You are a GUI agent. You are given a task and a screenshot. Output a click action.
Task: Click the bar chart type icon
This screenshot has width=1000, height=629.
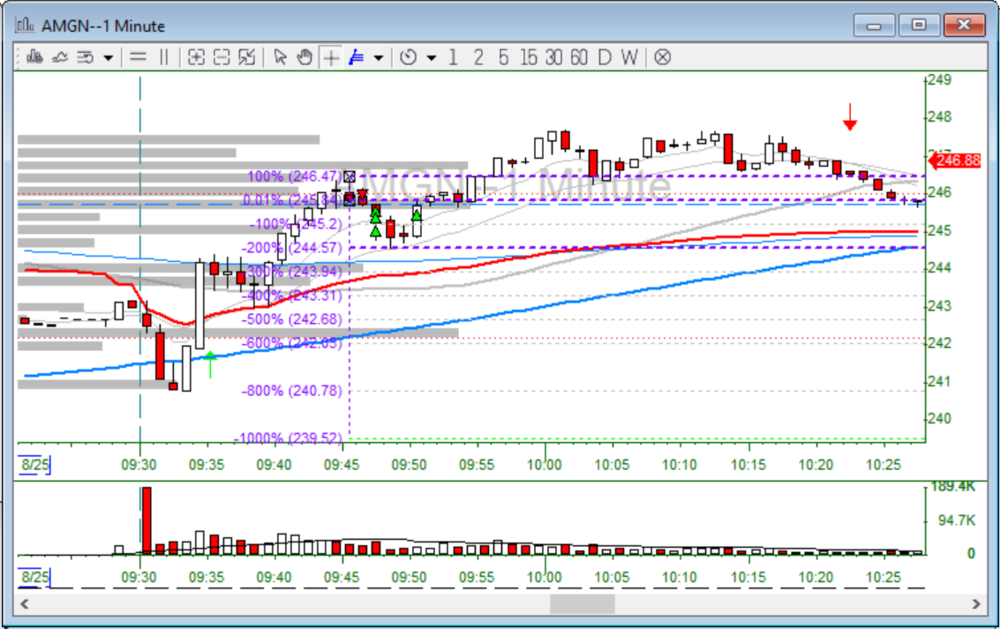point(35,57)
